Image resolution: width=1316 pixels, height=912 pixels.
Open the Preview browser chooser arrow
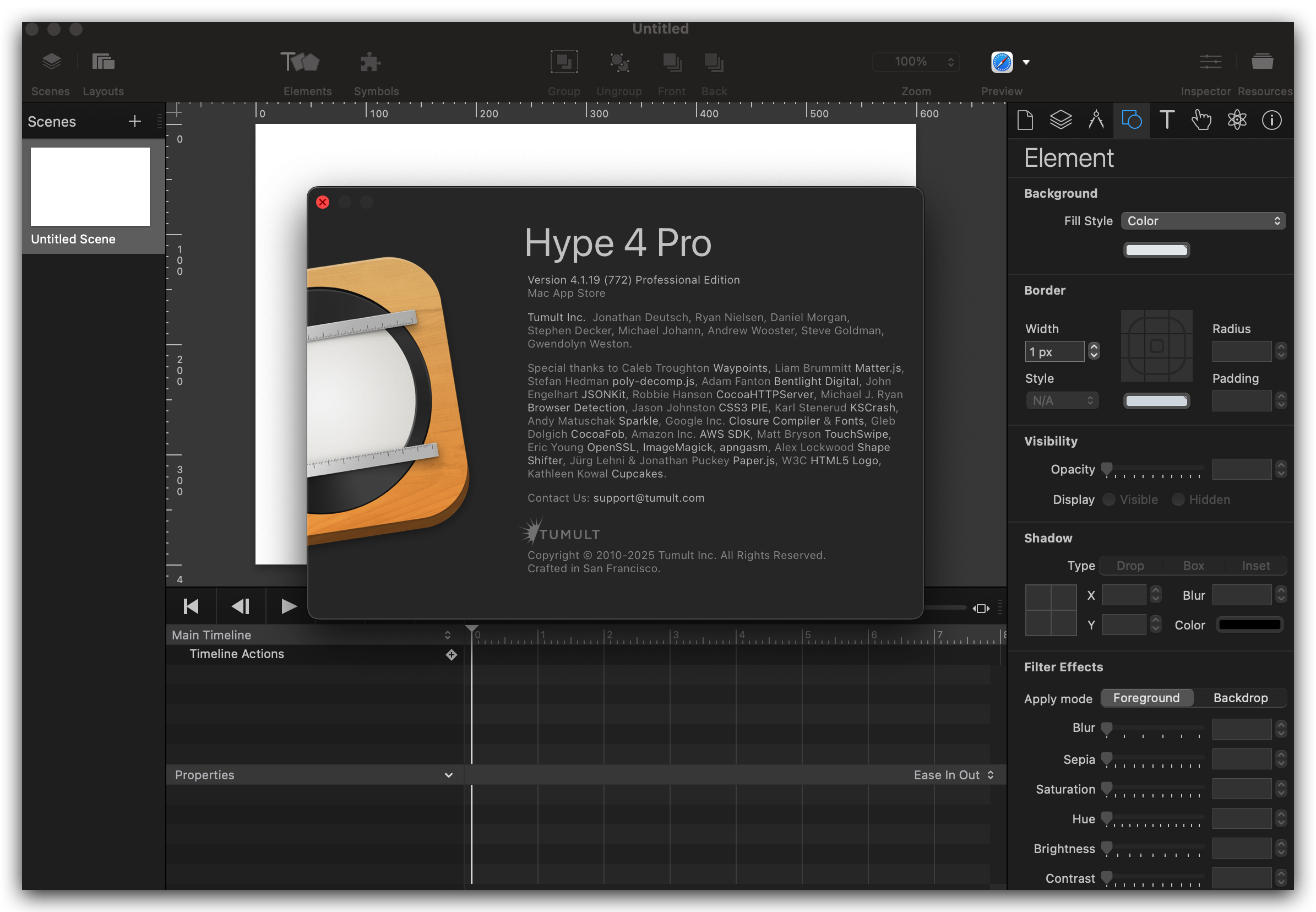pos(1026,62)
